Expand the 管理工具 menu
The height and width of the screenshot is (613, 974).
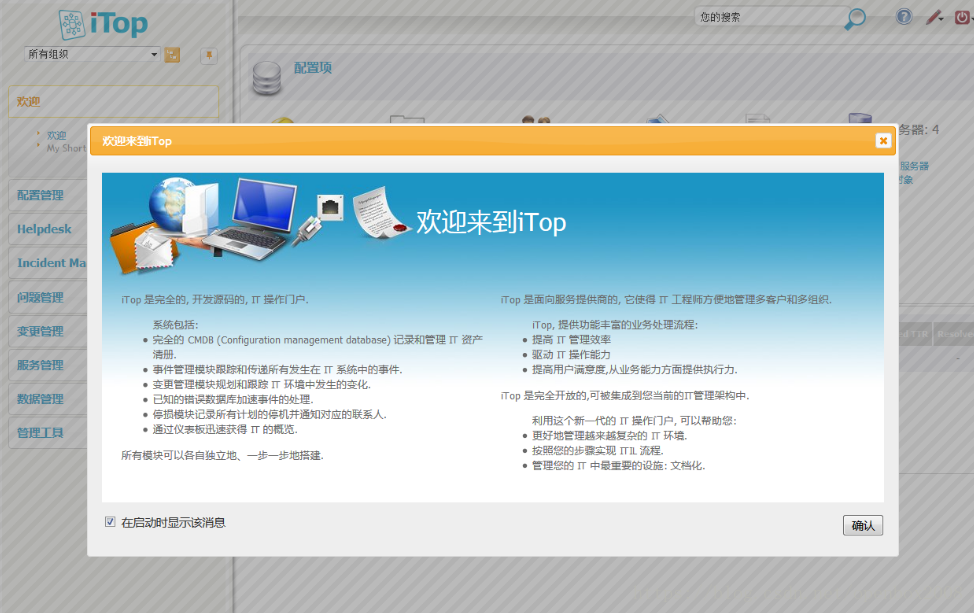click(x=48, y=432)
